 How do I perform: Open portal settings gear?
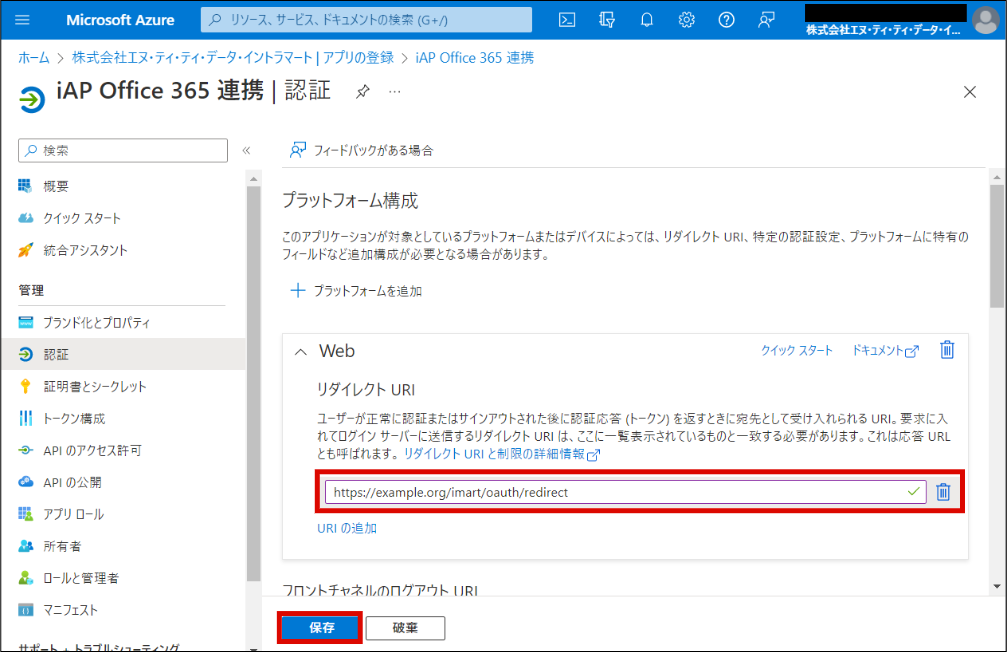coord(686,20)
